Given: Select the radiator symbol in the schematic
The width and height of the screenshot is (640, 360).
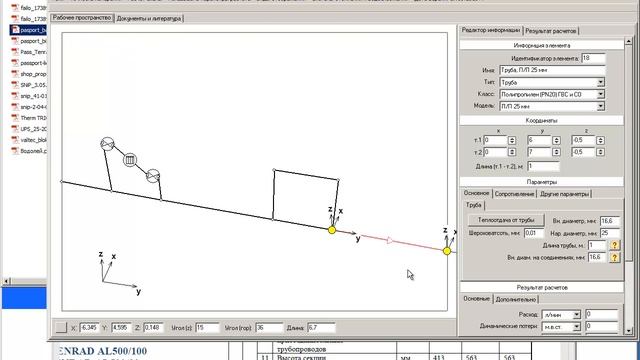Looking at the screenshot, I should pyautogui.click(x=130, y=160).
